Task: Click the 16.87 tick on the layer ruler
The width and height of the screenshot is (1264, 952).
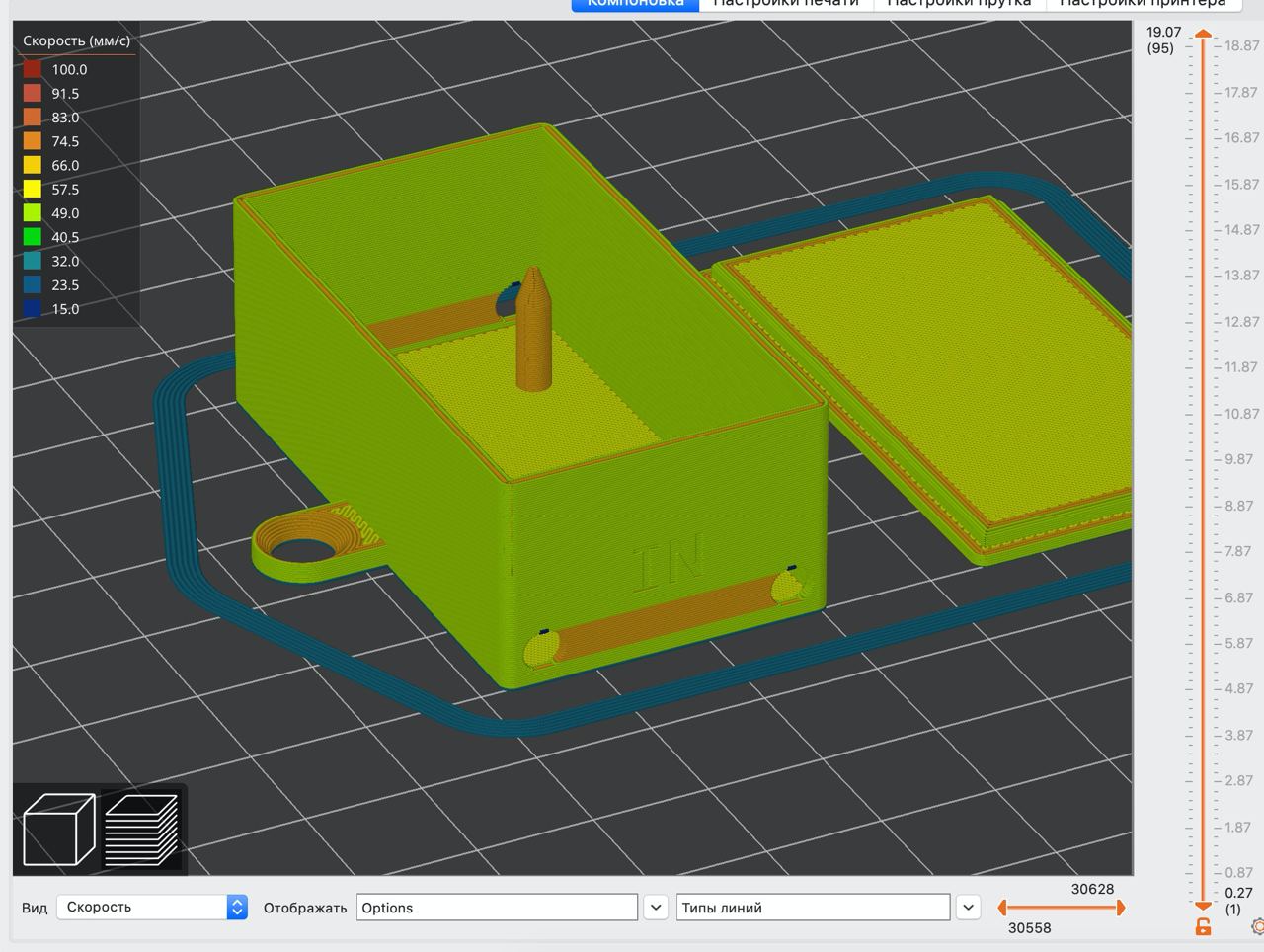Action: [x=1241, y=138]
